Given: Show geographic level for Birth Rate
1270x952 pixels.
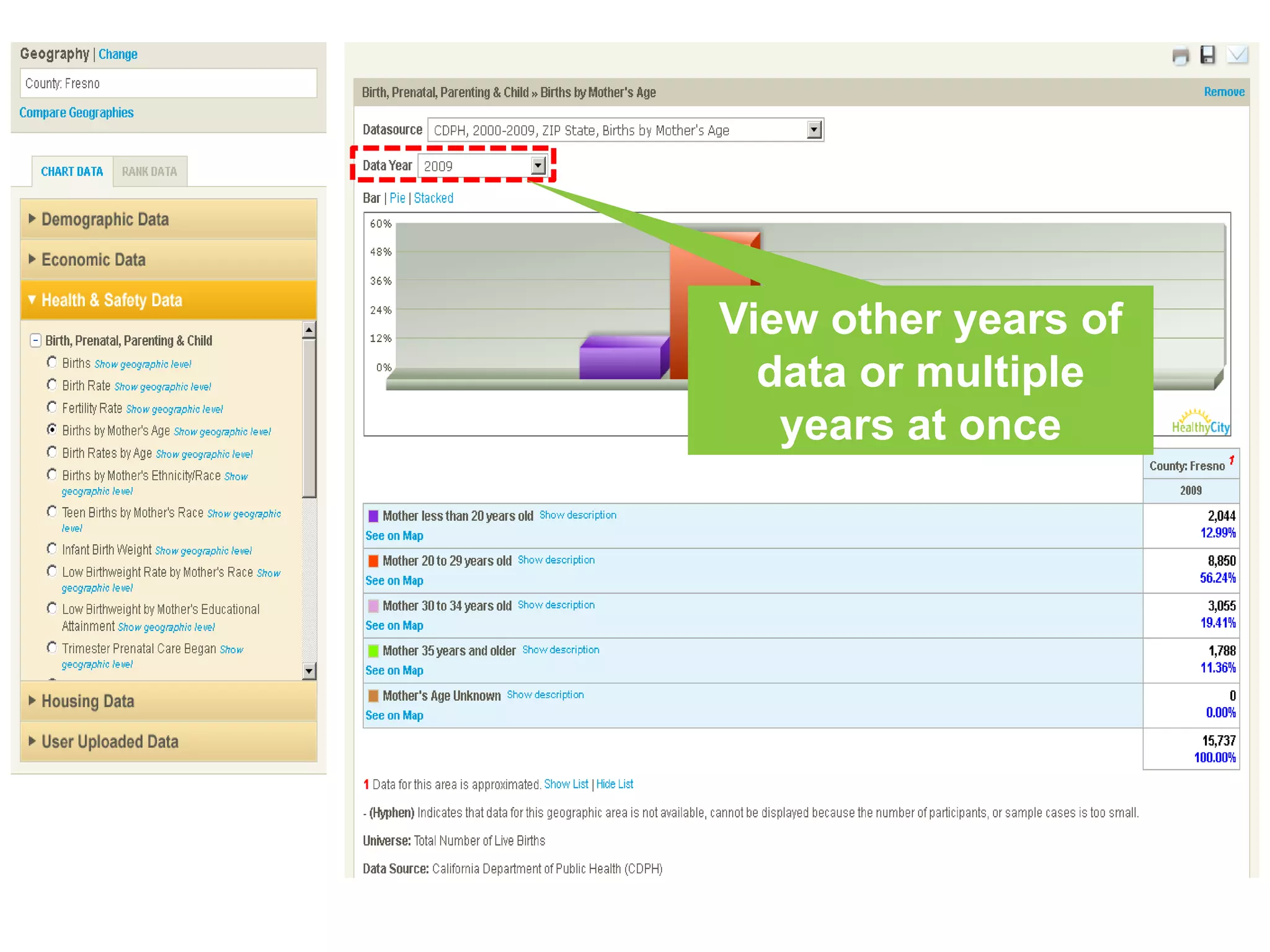Looking at the screenshot, I should pyautogui.click(x=162, y=387).
